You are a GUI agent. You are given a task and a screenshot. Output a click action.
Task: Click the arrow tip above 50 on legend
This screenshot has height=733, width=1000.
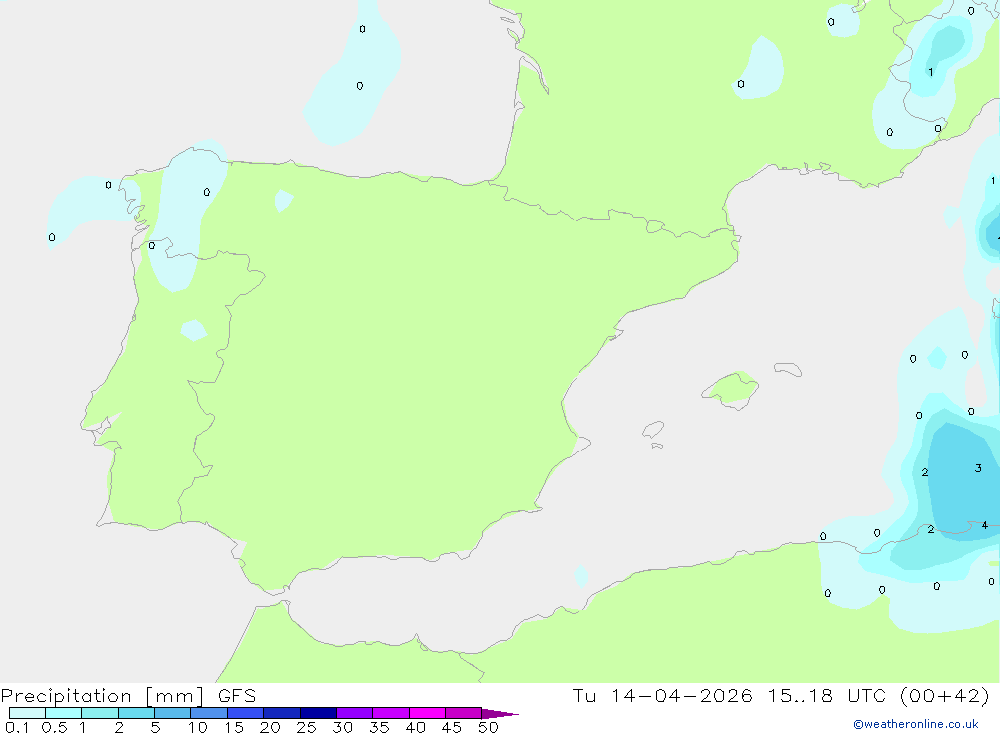tap(501, 713)
